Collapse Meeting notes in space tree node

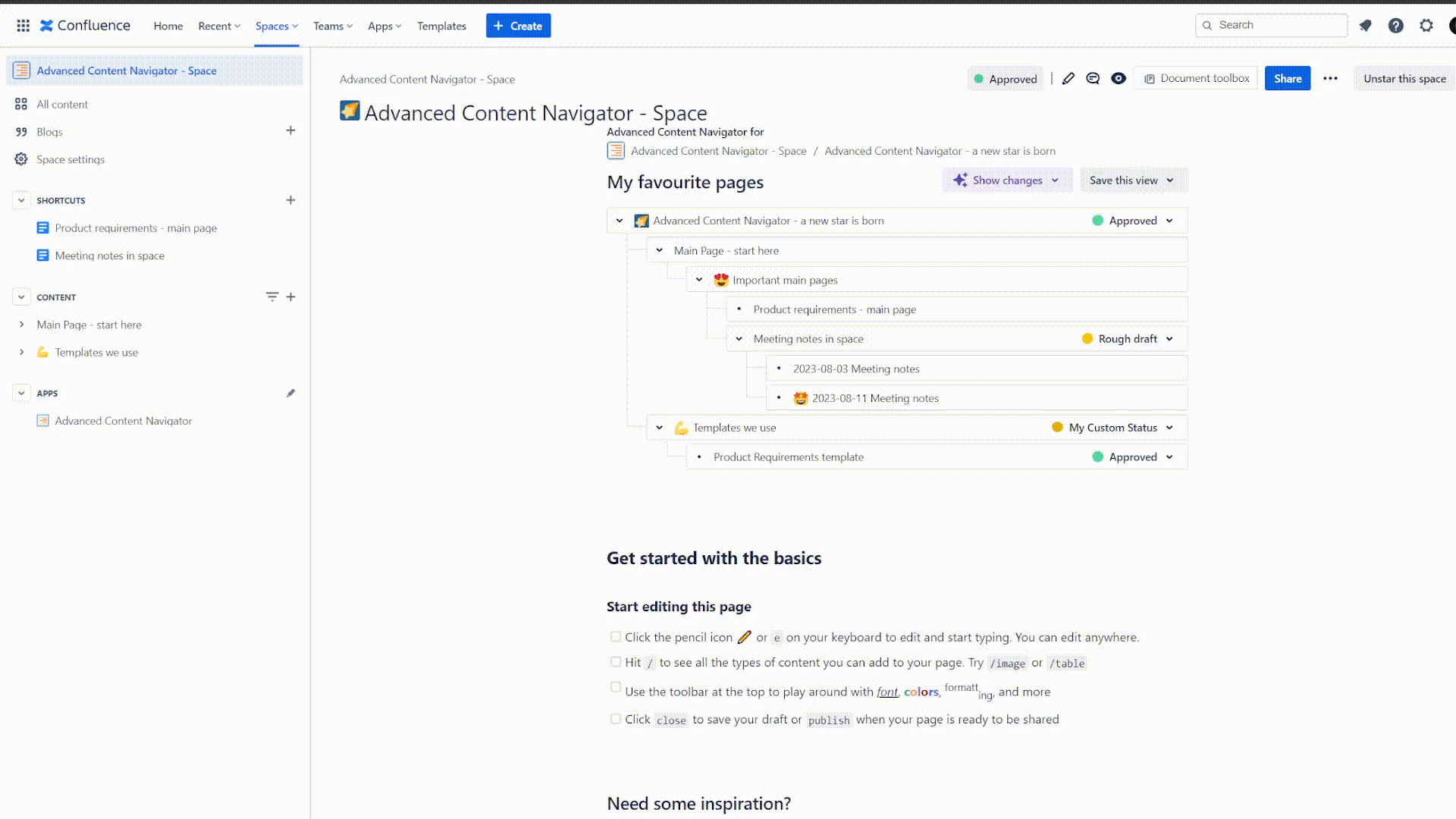[739, 339]
